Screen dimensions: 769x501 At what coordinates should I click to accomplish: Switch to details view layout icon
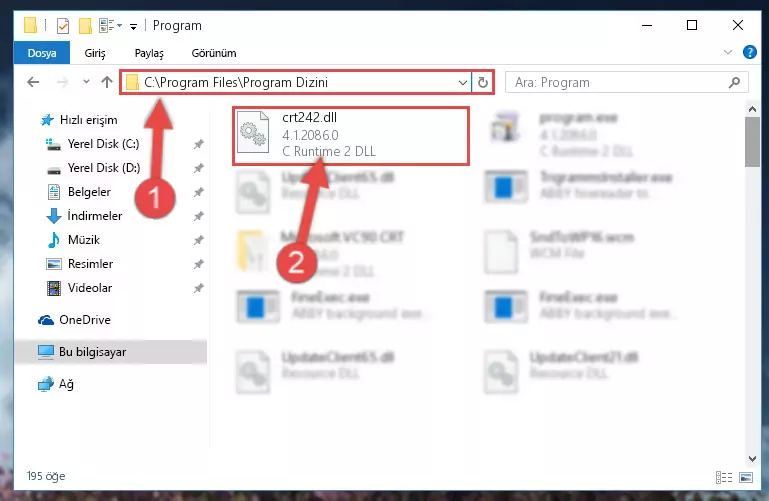723,477
